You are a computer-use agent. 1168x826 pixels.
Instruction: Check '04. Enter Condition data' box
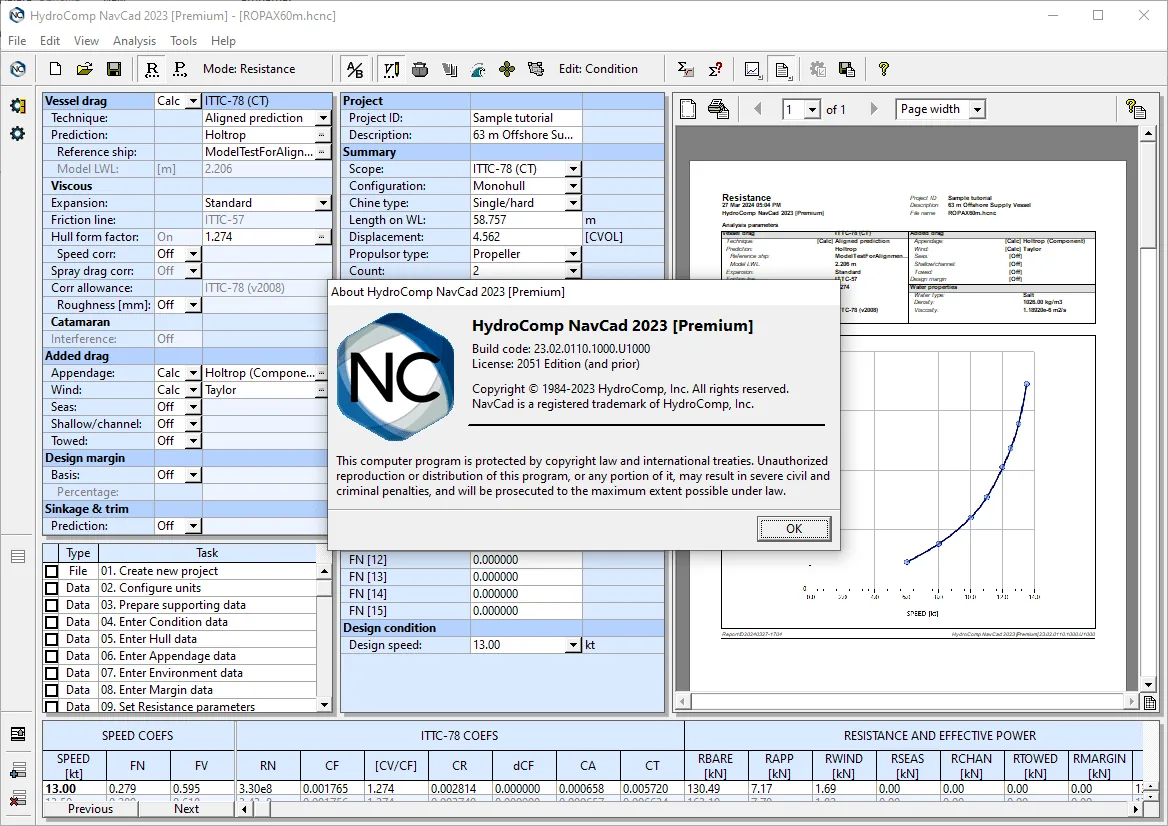51,622
